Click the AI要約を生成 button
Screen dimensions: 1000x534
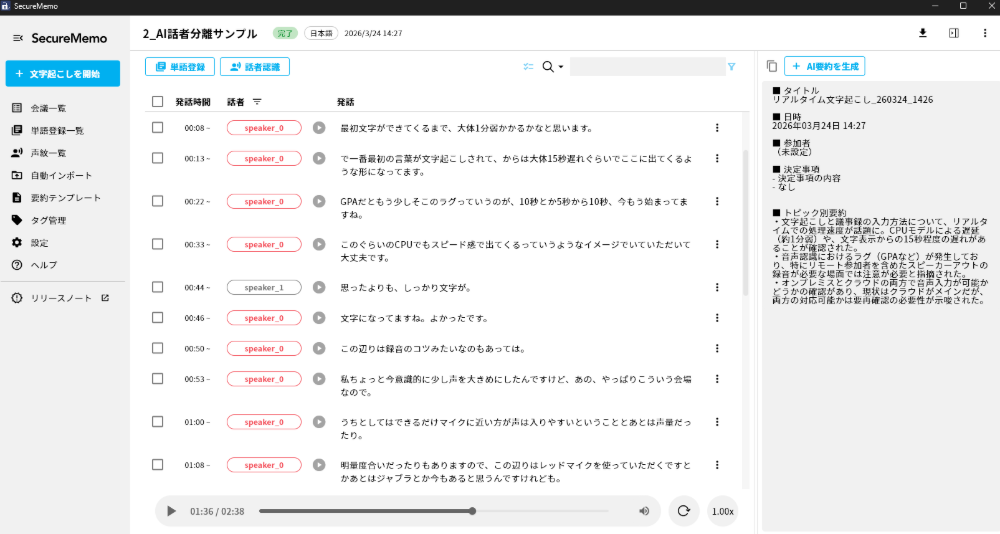(x=825, y=66)
